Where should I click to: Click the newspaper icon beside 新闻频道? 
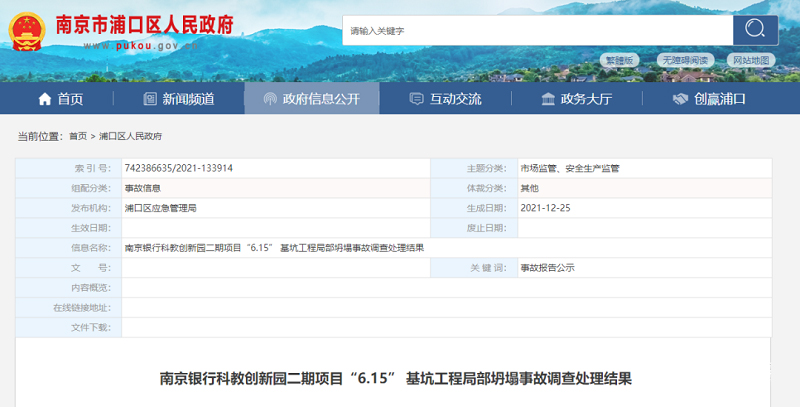pyautogui.click(x=150, y=99)
